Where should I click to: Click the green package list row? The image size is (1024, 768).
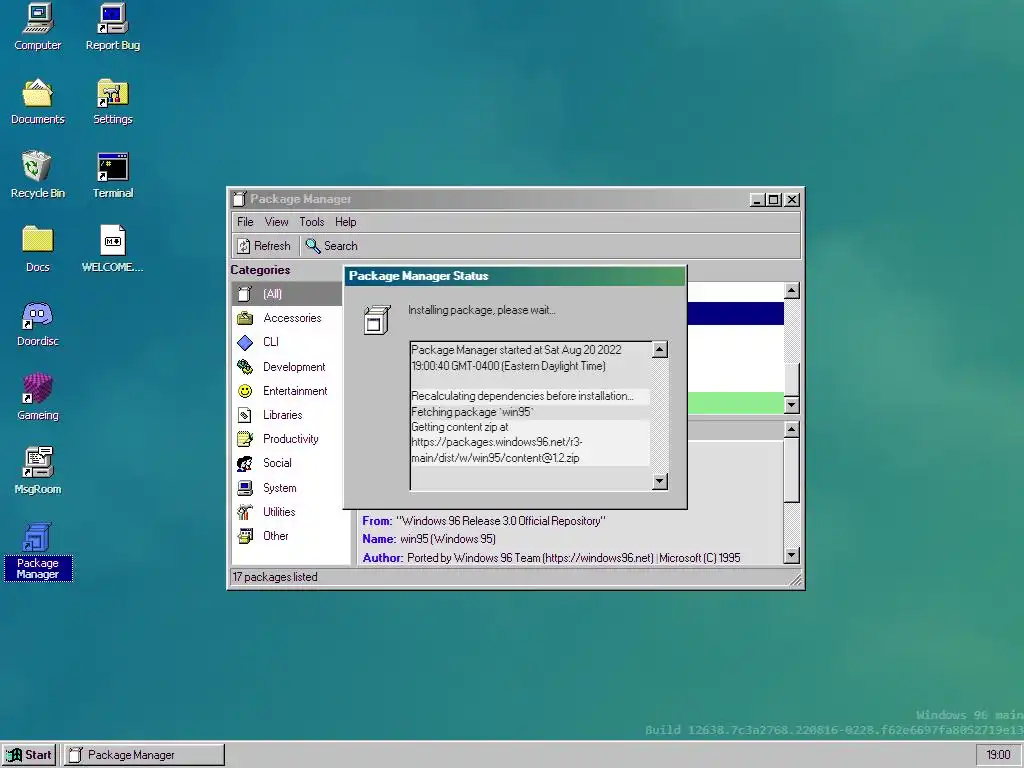pyautogui.click(x=735, y=403)
